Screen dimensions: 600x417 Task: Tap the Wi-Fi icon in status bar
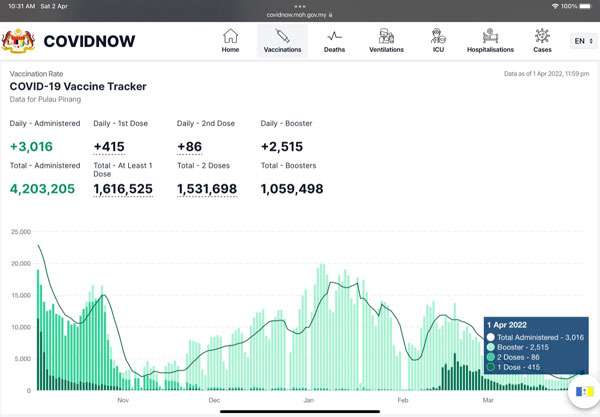point(555,6)
